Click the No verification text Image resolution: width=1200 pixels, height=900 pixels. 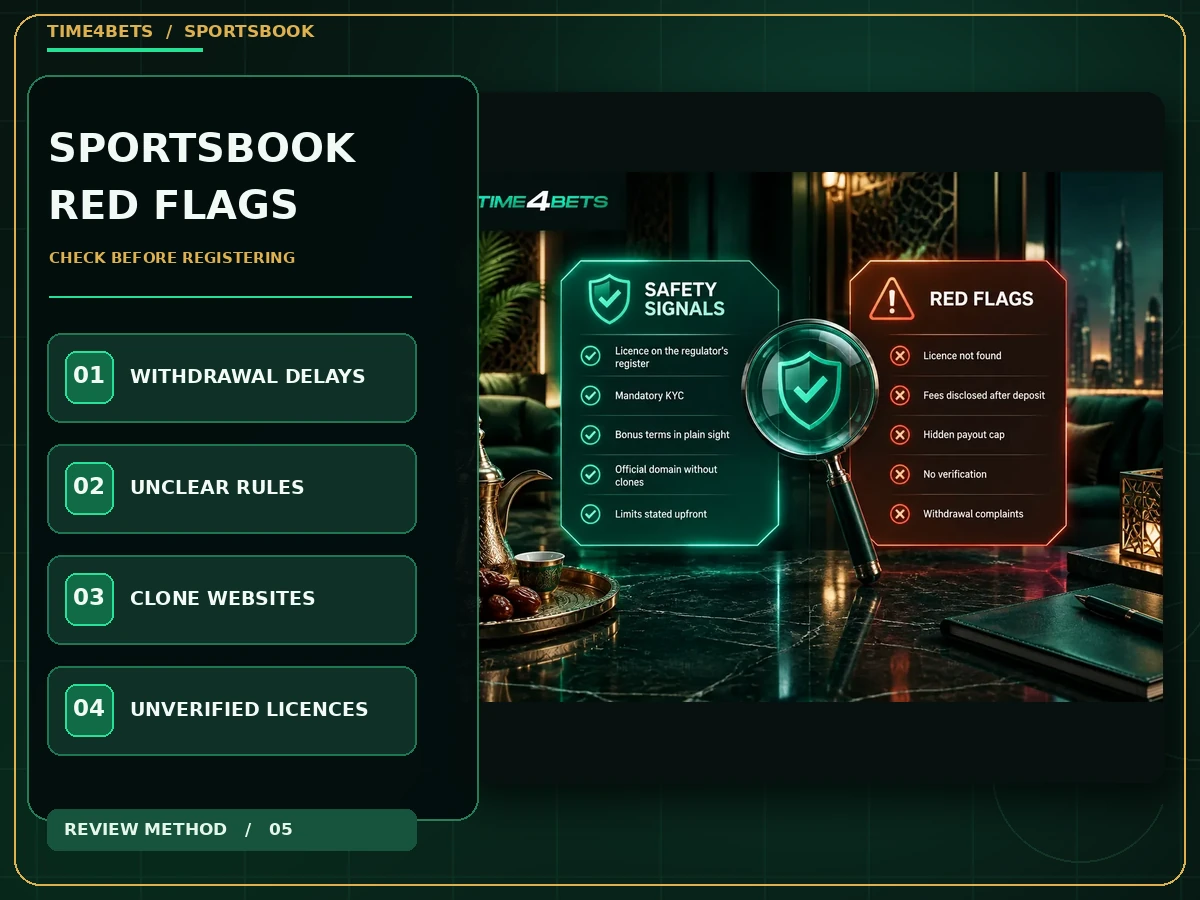click(x=955, y=475)
